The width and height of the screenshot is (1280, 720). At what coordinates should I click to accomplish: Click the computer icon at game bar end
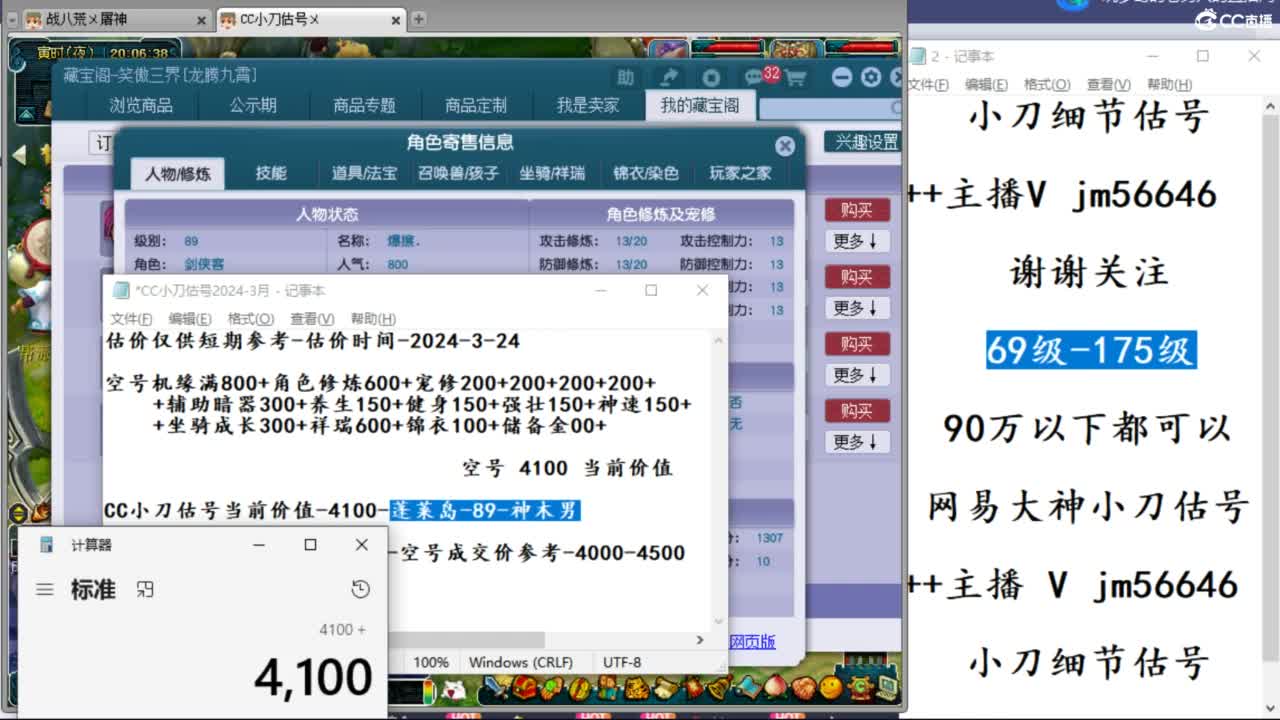888,688
